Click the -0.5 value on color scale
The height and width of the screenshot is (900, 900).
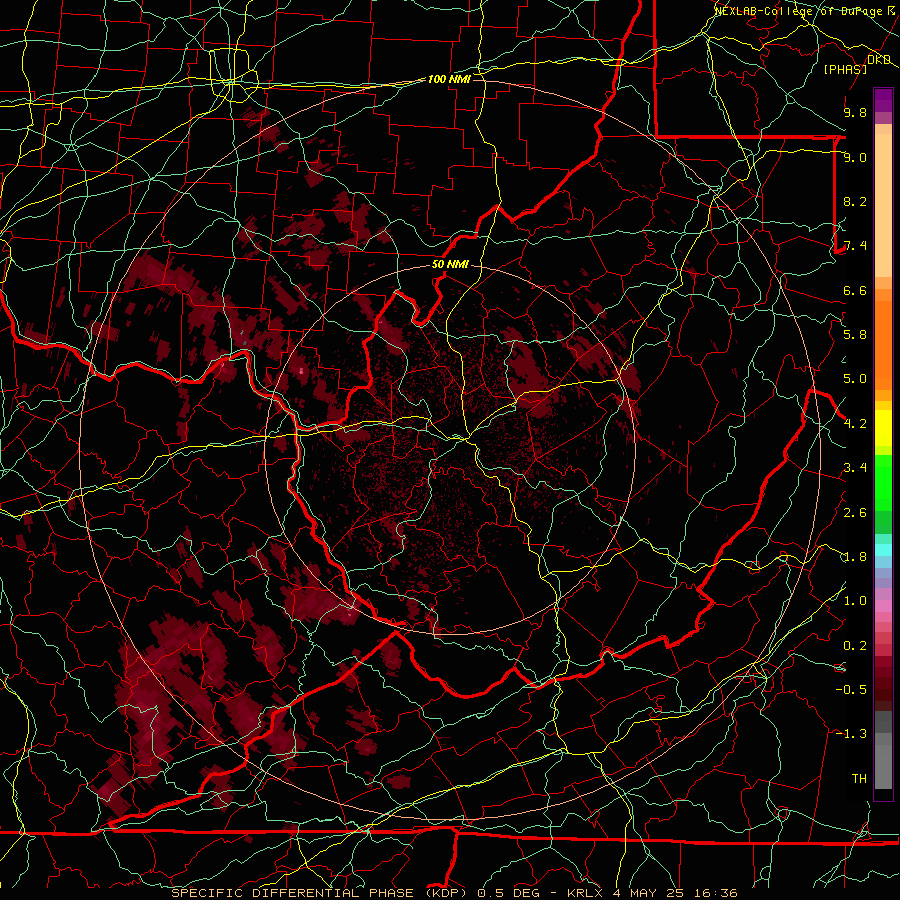851,690
